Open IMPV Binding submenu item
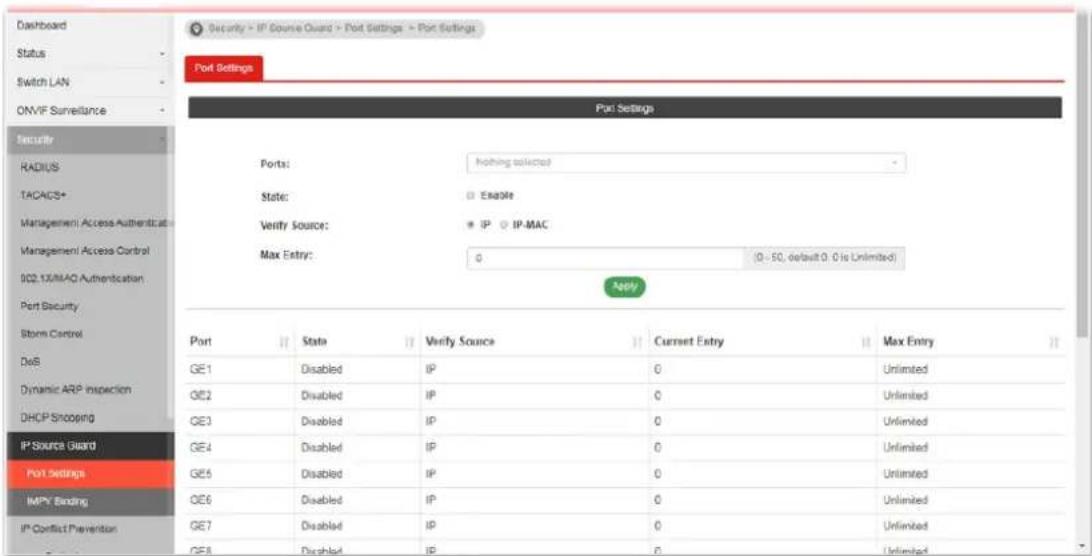This screenshot has width=1092, height=556. click(91, 502)
